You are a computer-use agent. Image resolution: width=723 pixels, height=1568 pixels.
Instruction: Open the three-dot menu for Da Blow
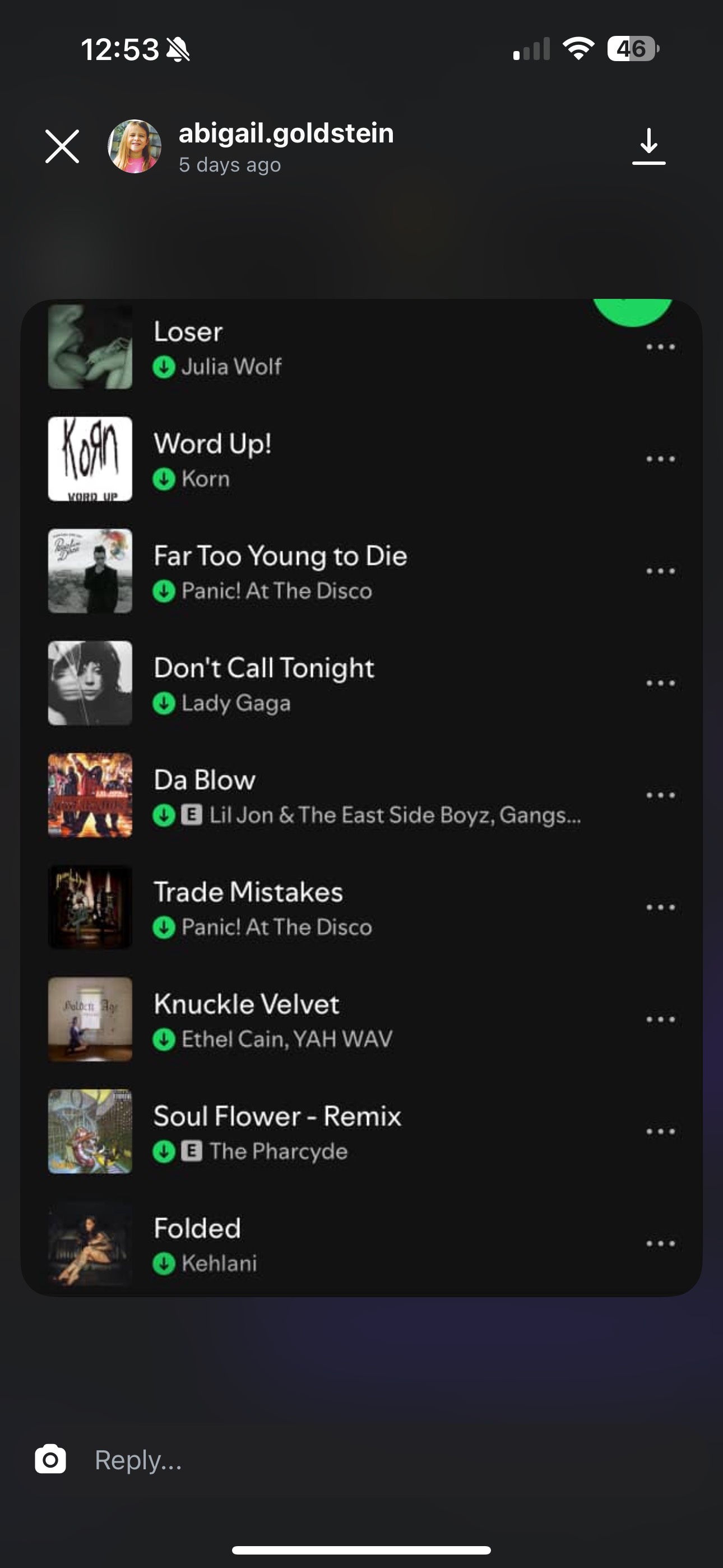pyautogui.click(x=660, y=795)
